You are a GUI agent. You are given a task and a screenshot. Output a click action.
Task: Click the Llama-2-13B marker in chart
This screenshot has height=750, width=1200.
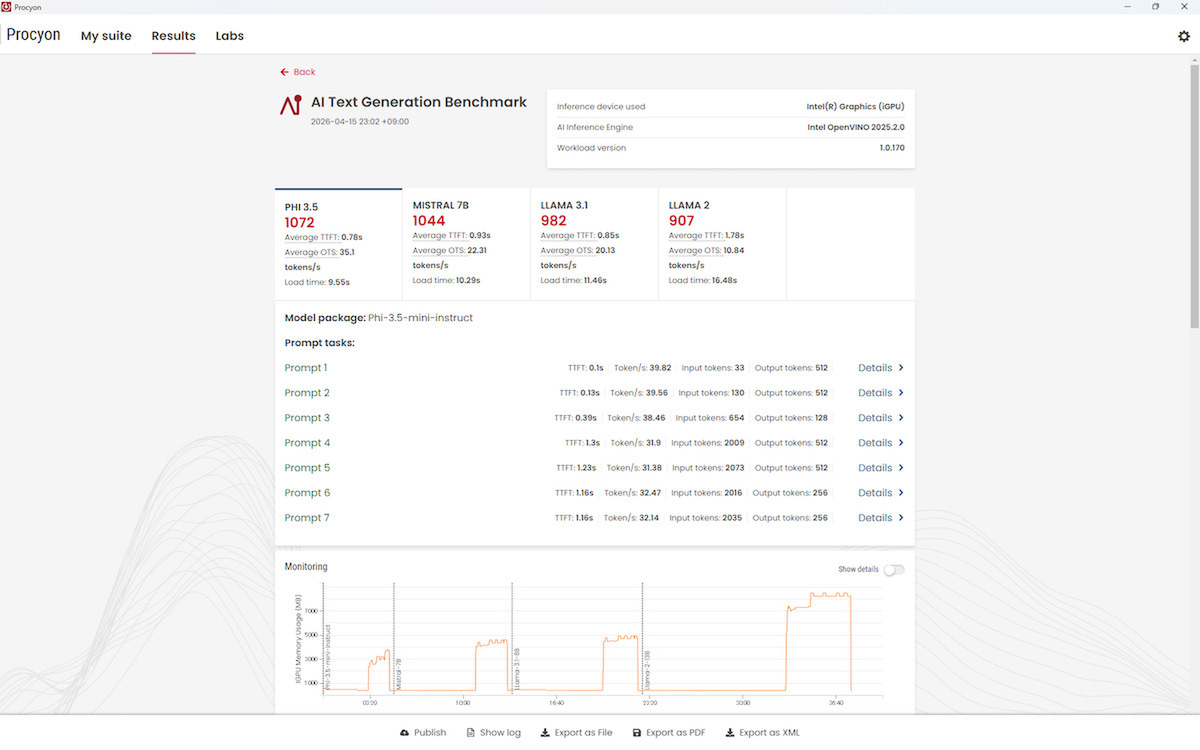point(646,670)
